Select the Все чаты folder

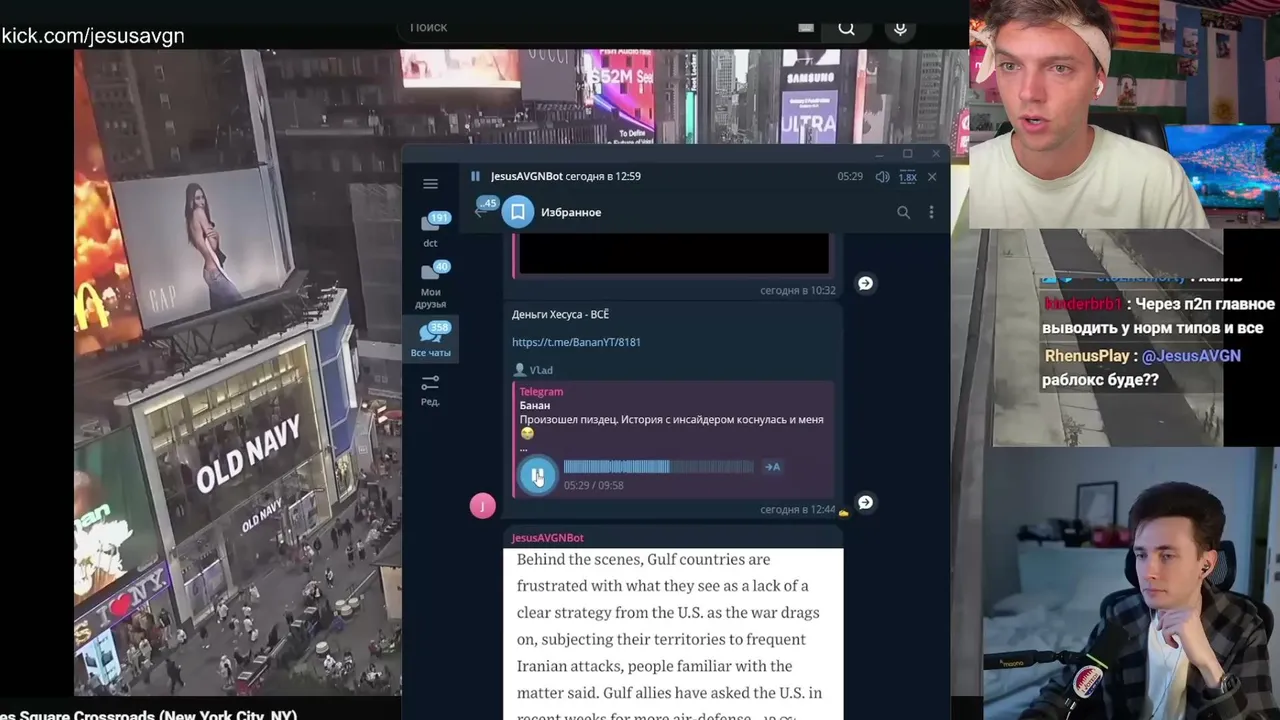(x=430, y=340)
